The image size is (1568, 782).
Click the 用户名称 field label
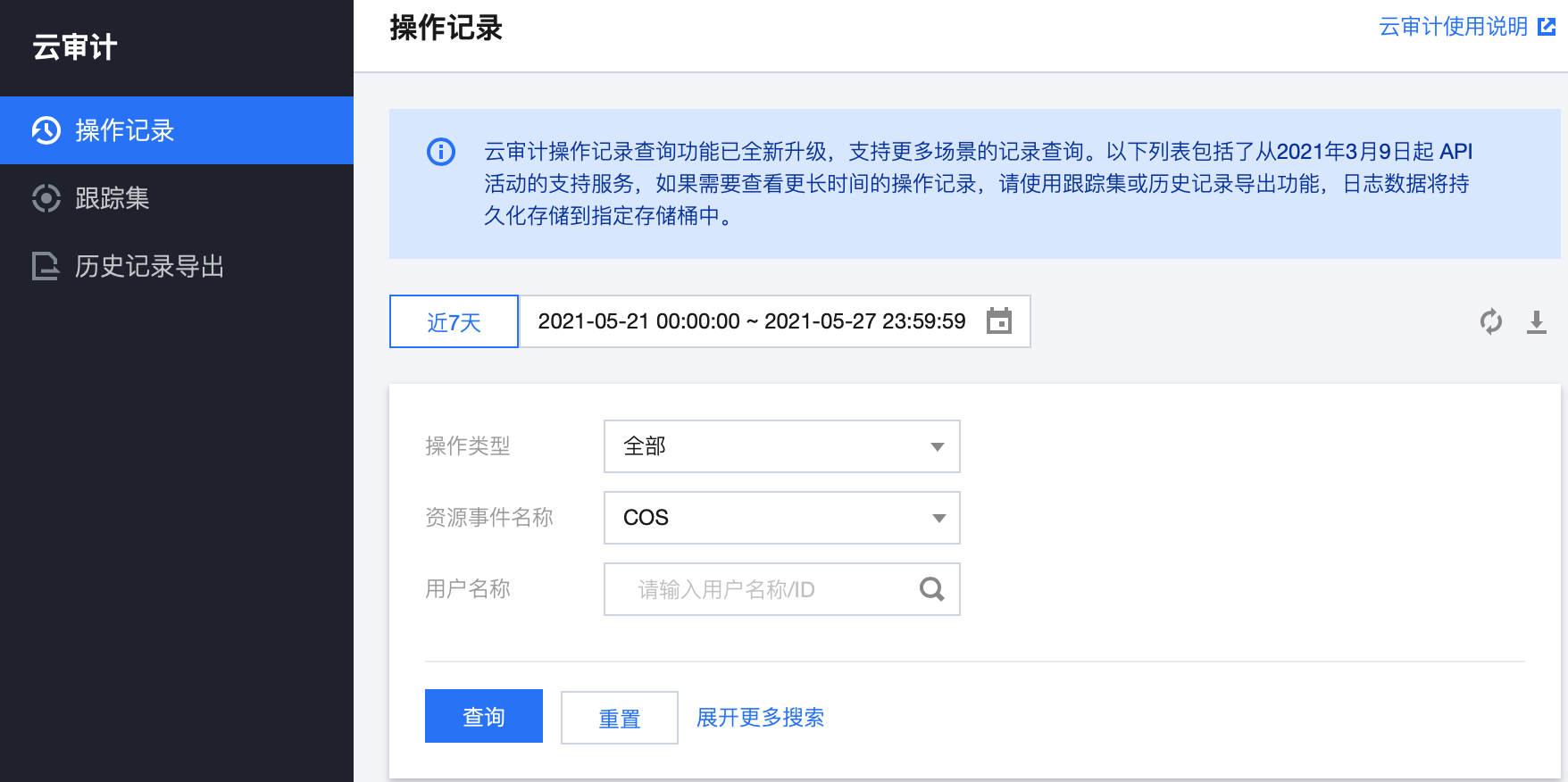click(468, 589)
